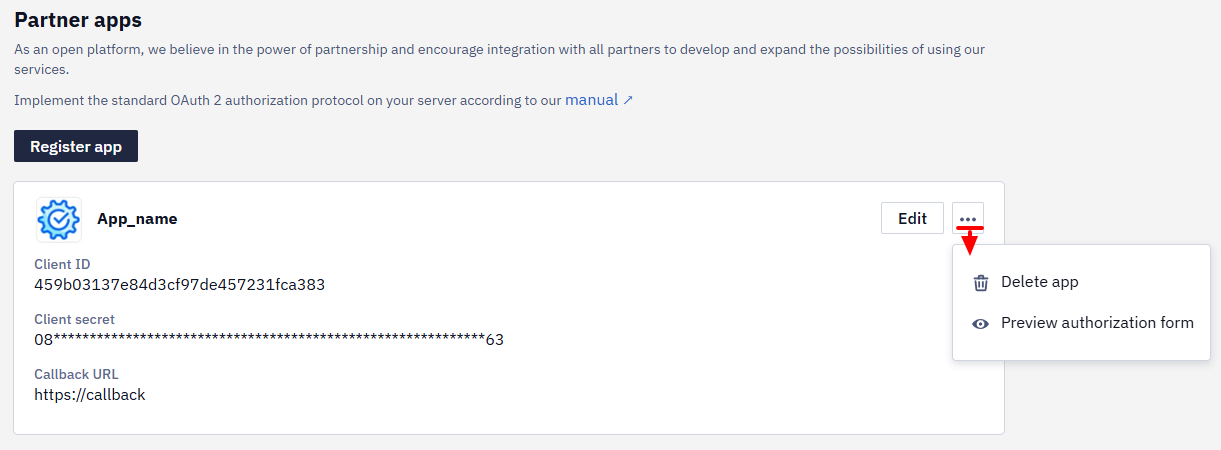The width and height of the screenshot is (1221, 450).
Task: Click the Register app button
Action: [x=76, y=146]
